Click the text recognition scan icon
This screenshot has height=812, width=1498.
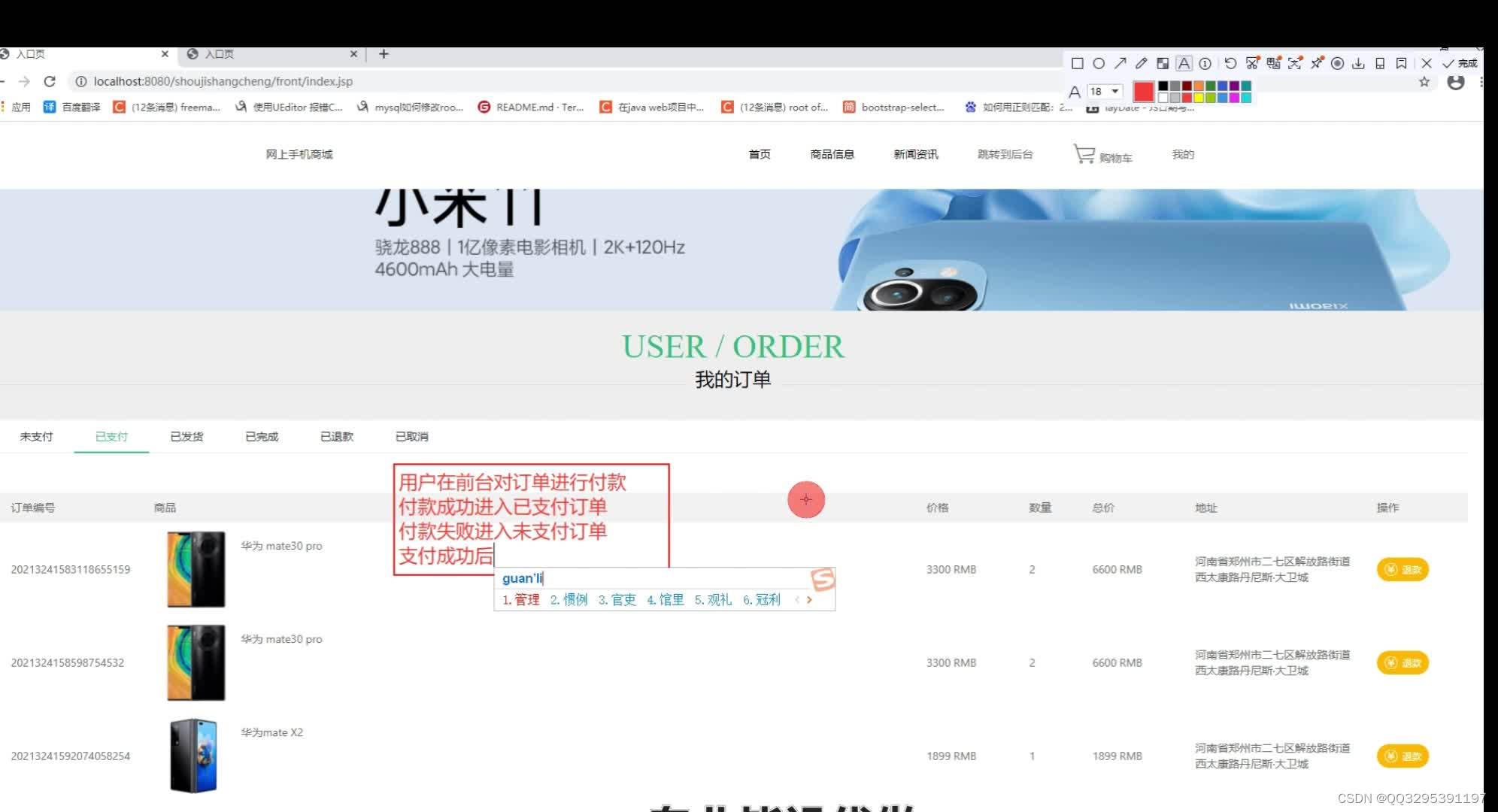point(1294,63)
